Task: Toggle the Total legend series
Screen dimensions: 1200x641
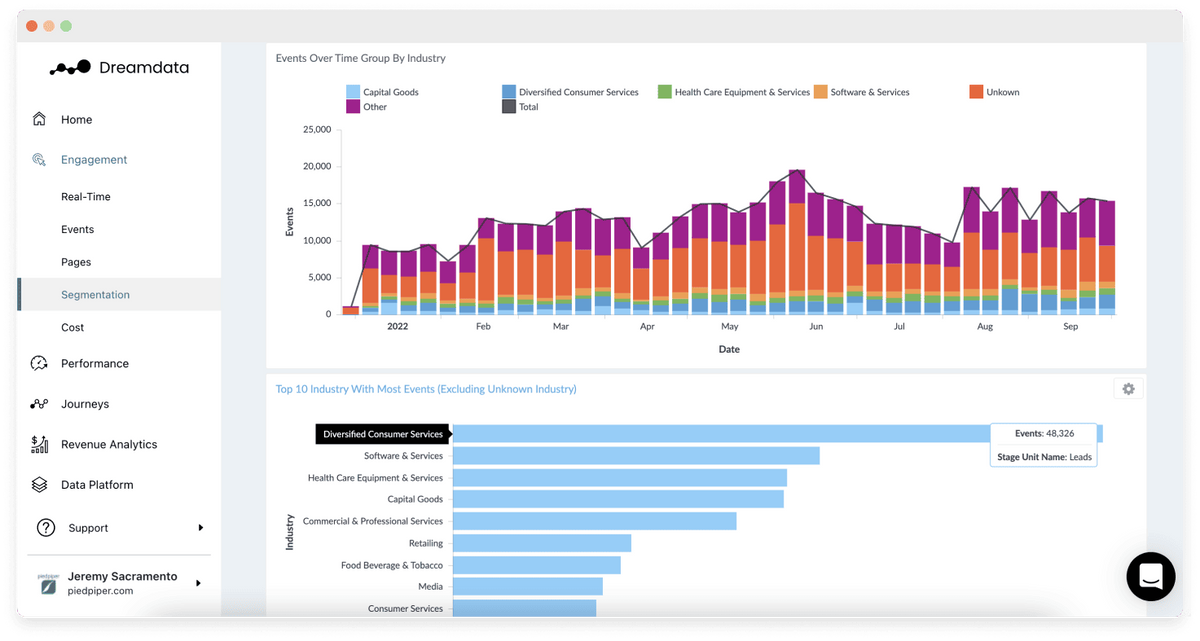Action: pos(520,107)
